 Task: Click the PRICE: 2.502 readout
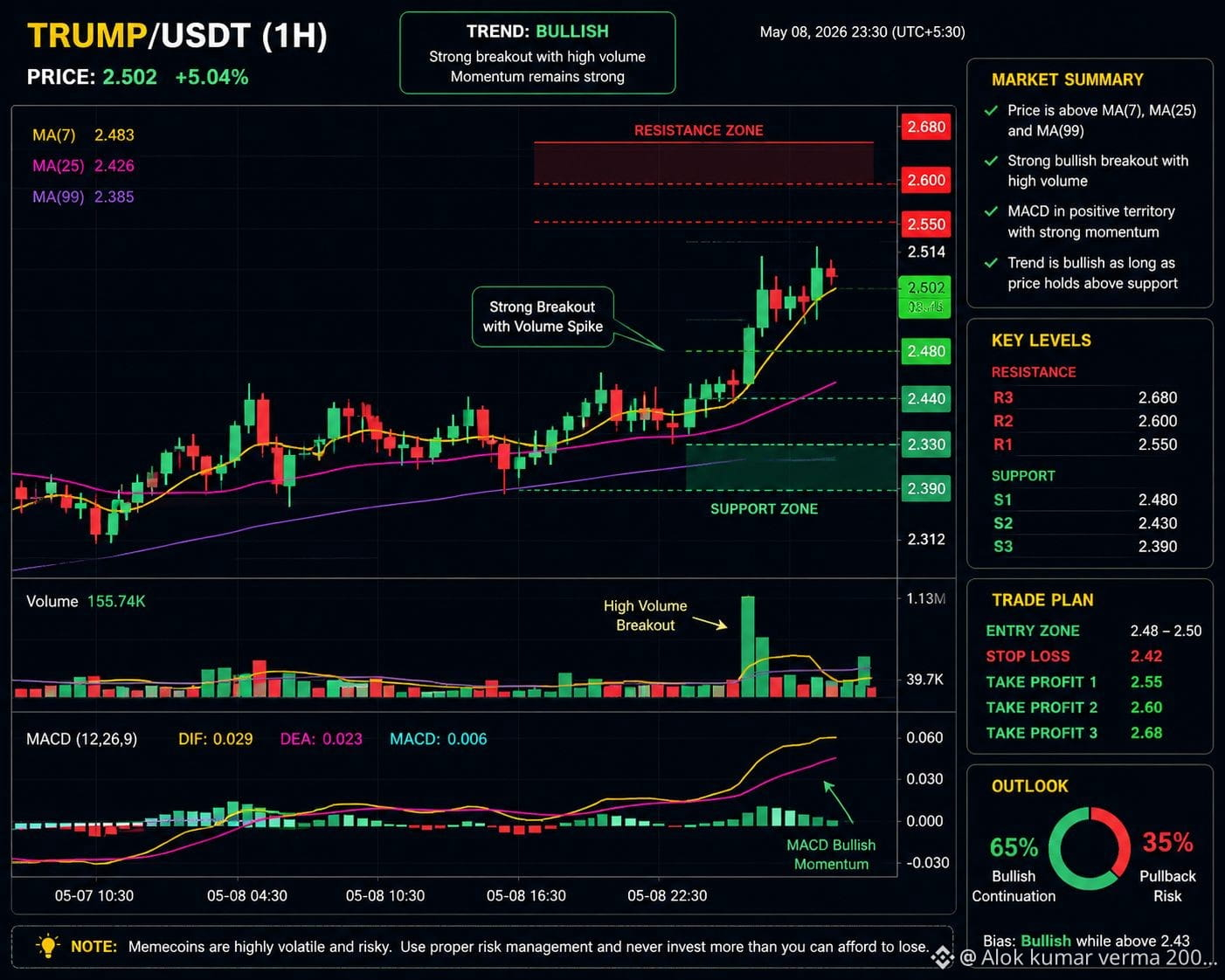click(x=92, y=77)
